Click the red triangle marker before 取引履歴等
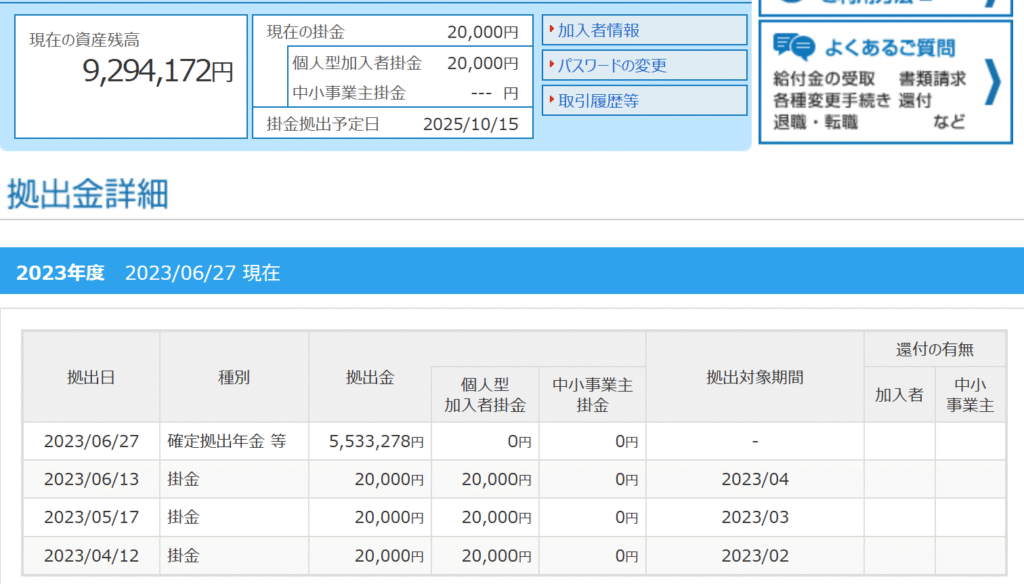Image resolution: width=1024 pixels, height=584 pixels. coord(551,100)
